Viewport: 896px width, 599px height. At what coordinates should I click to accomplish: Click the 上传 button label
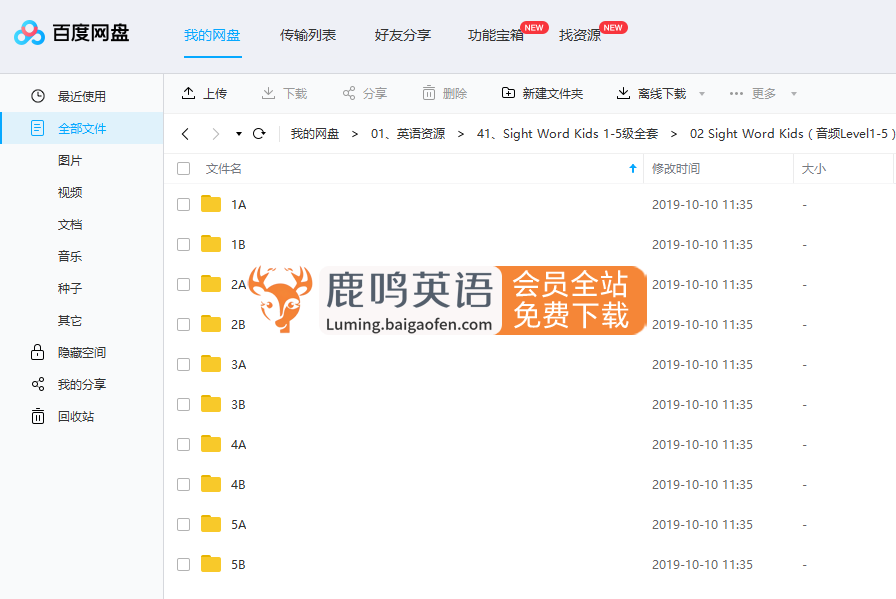click(215, 94)
